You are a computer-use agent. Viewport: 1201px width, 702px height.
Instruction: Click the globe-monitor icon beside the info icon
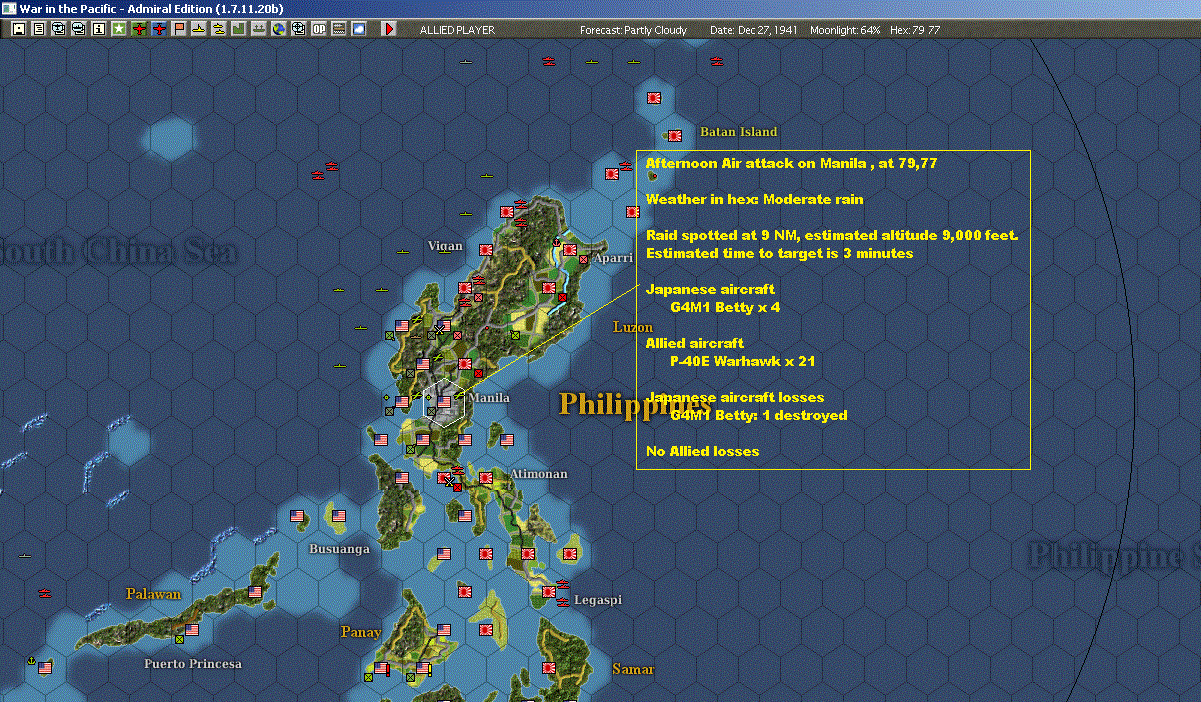click(79, 29)
